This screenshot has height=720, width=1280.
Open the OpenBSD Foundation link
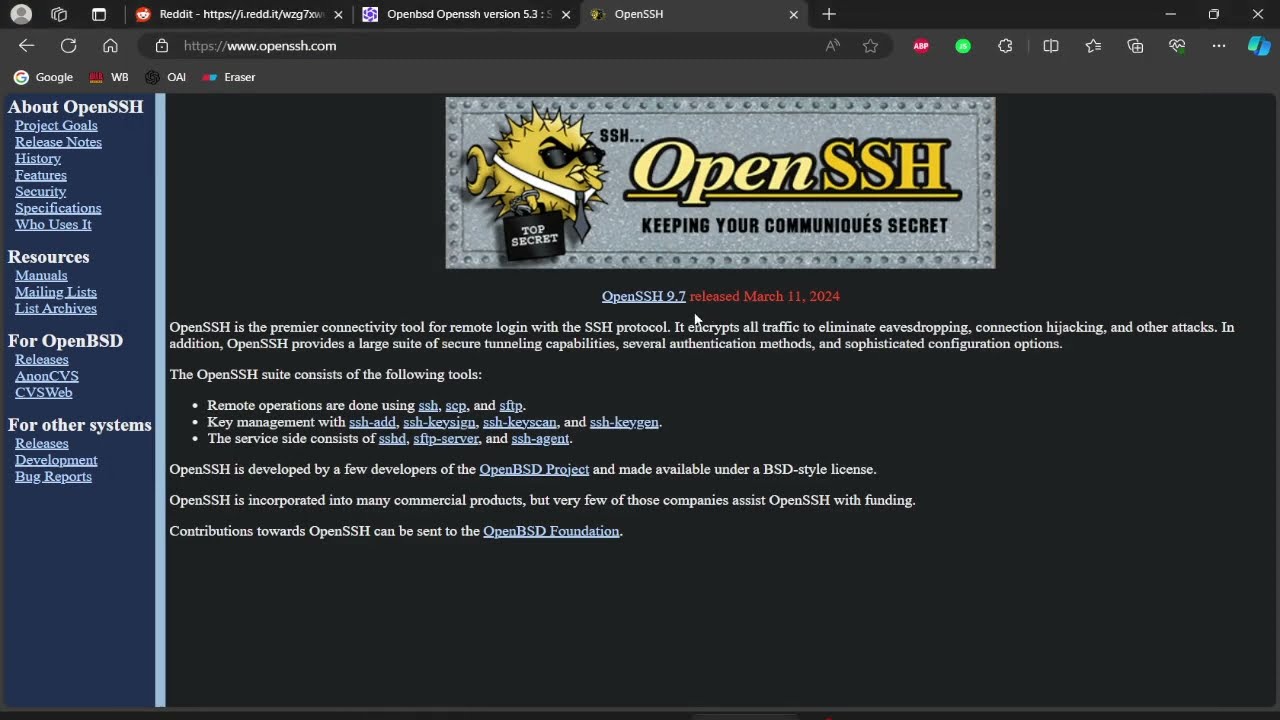(x=551, y=531)
